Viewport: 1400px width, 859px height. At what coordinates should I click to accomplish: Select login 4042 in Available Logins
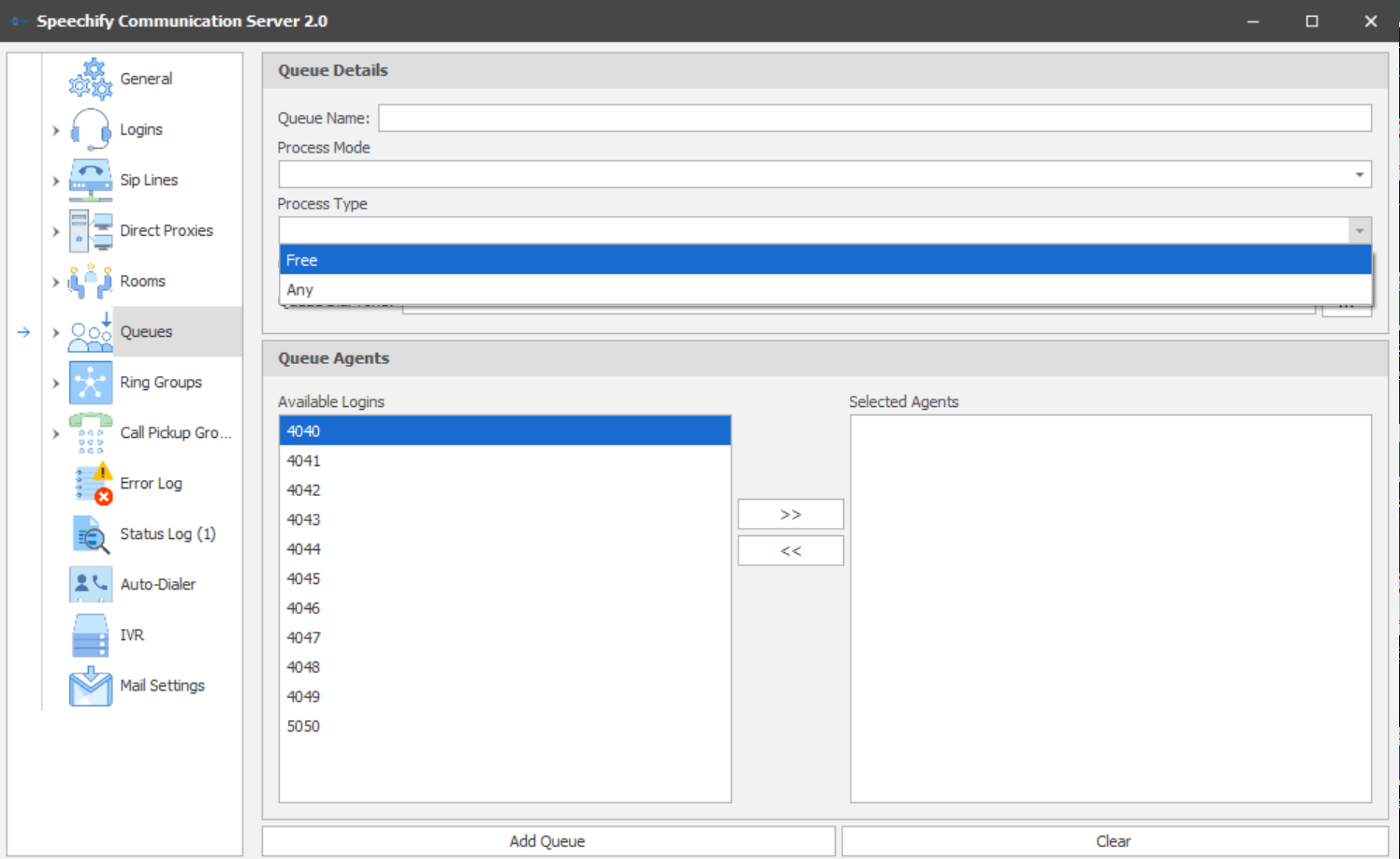pyautogui.click(x=504, y=489)
